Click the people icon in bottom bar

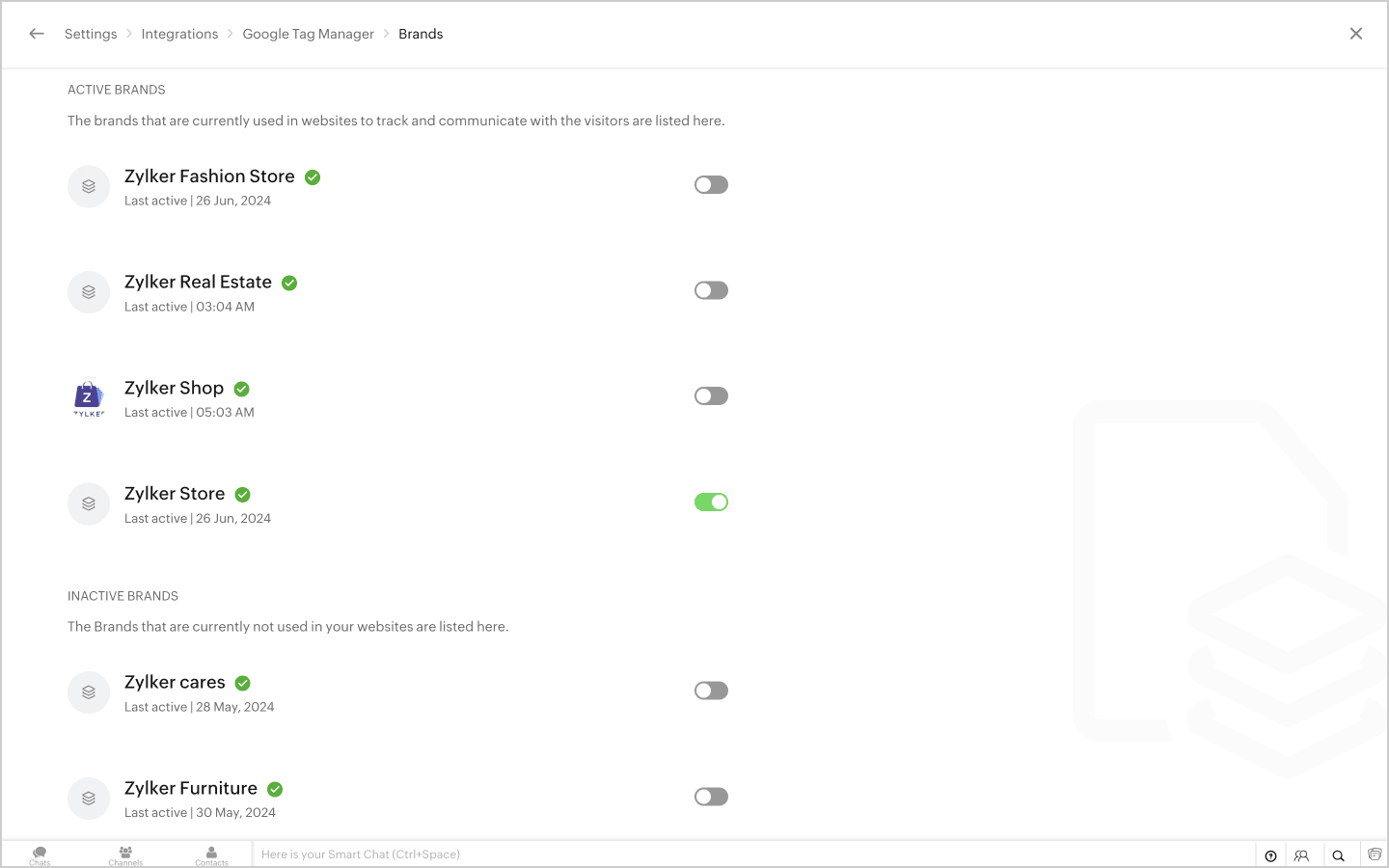pos(1302,855)
